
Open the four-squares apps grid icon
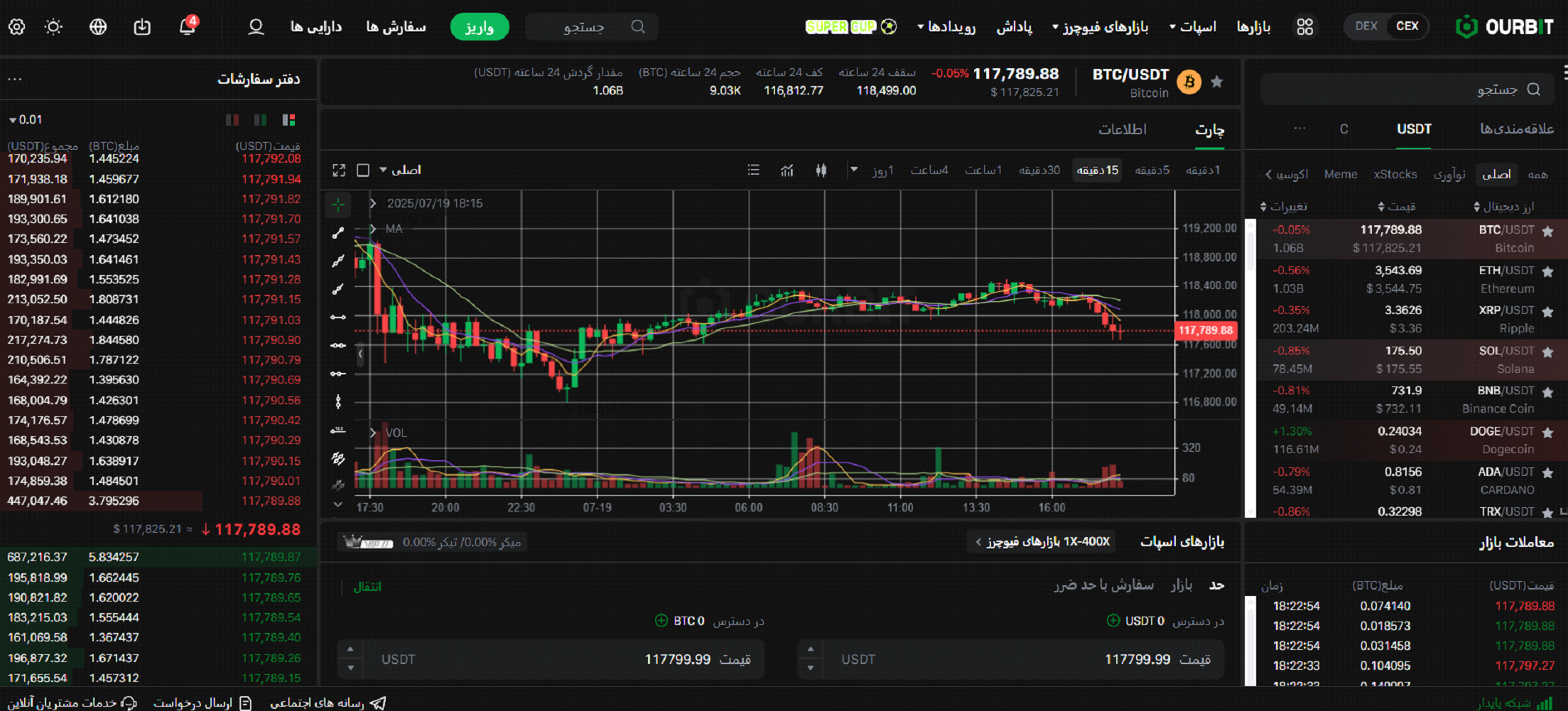pos(1305,27)
